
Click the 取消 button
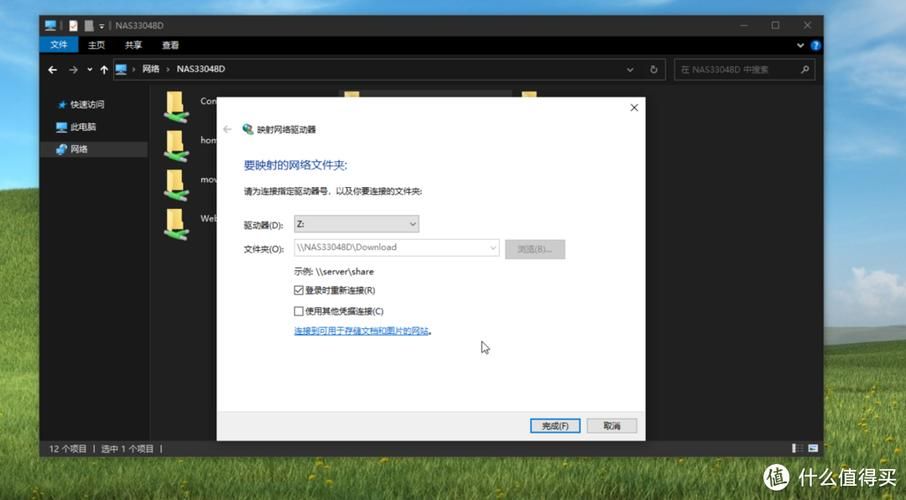pyautogui.click(x=612, y=426)
